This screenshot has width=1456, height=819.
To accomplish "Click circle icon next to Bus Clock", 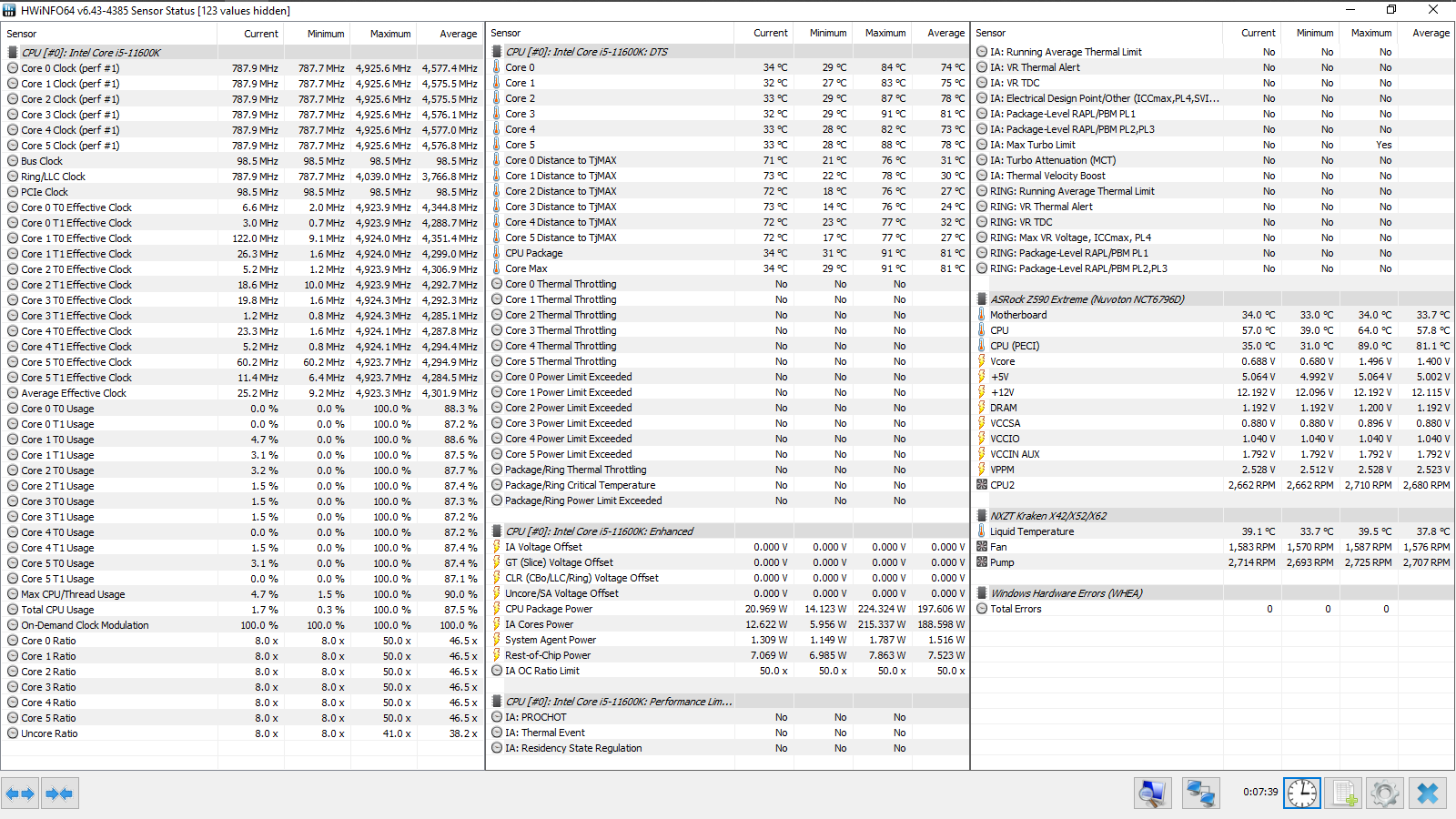I will click(x=13, y=161).
